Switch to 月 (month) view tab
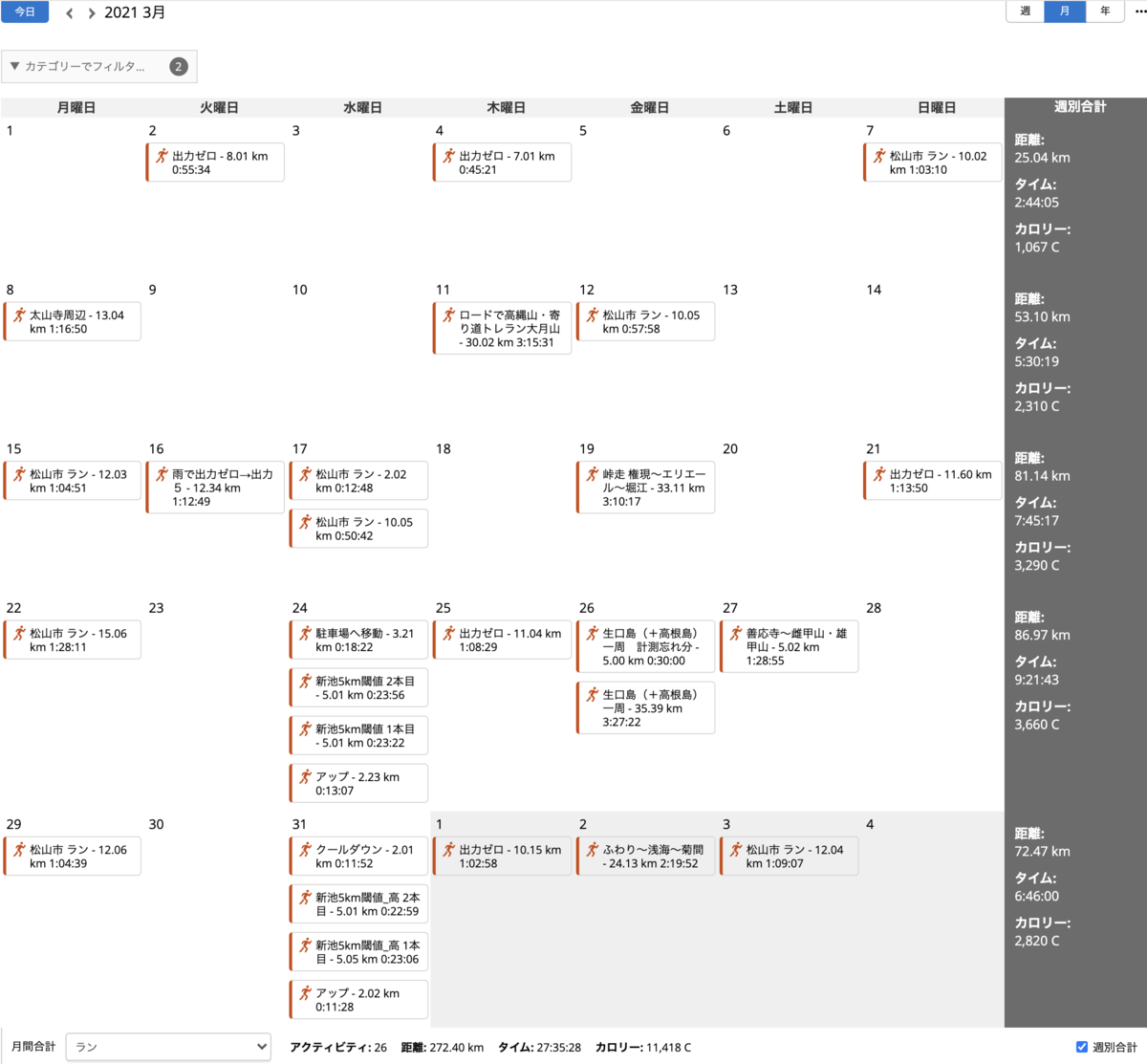 (x=1065, y=11)
